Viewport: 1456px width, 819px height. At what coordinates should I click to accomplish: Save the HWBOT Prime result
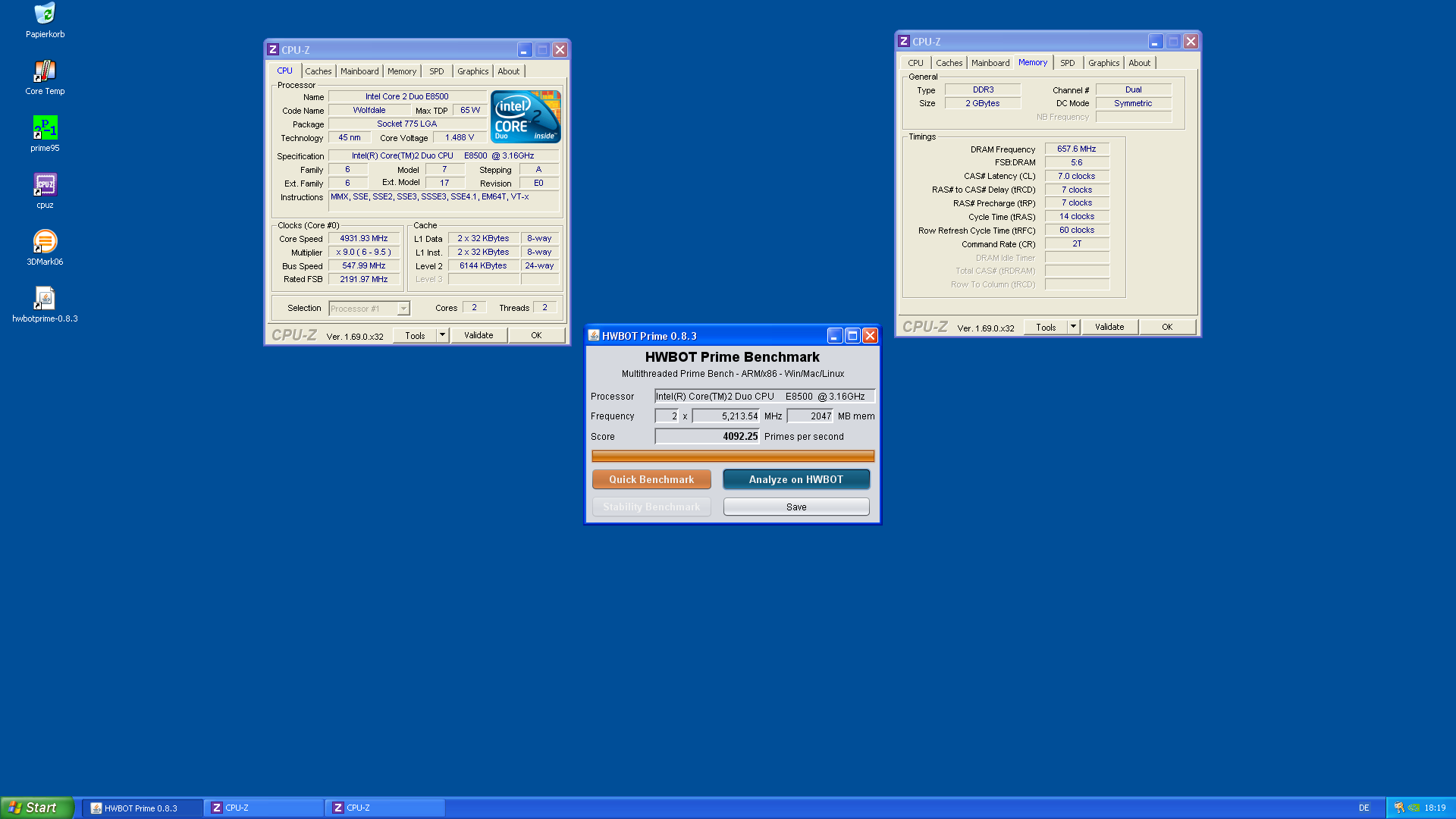tap(796, 507)
